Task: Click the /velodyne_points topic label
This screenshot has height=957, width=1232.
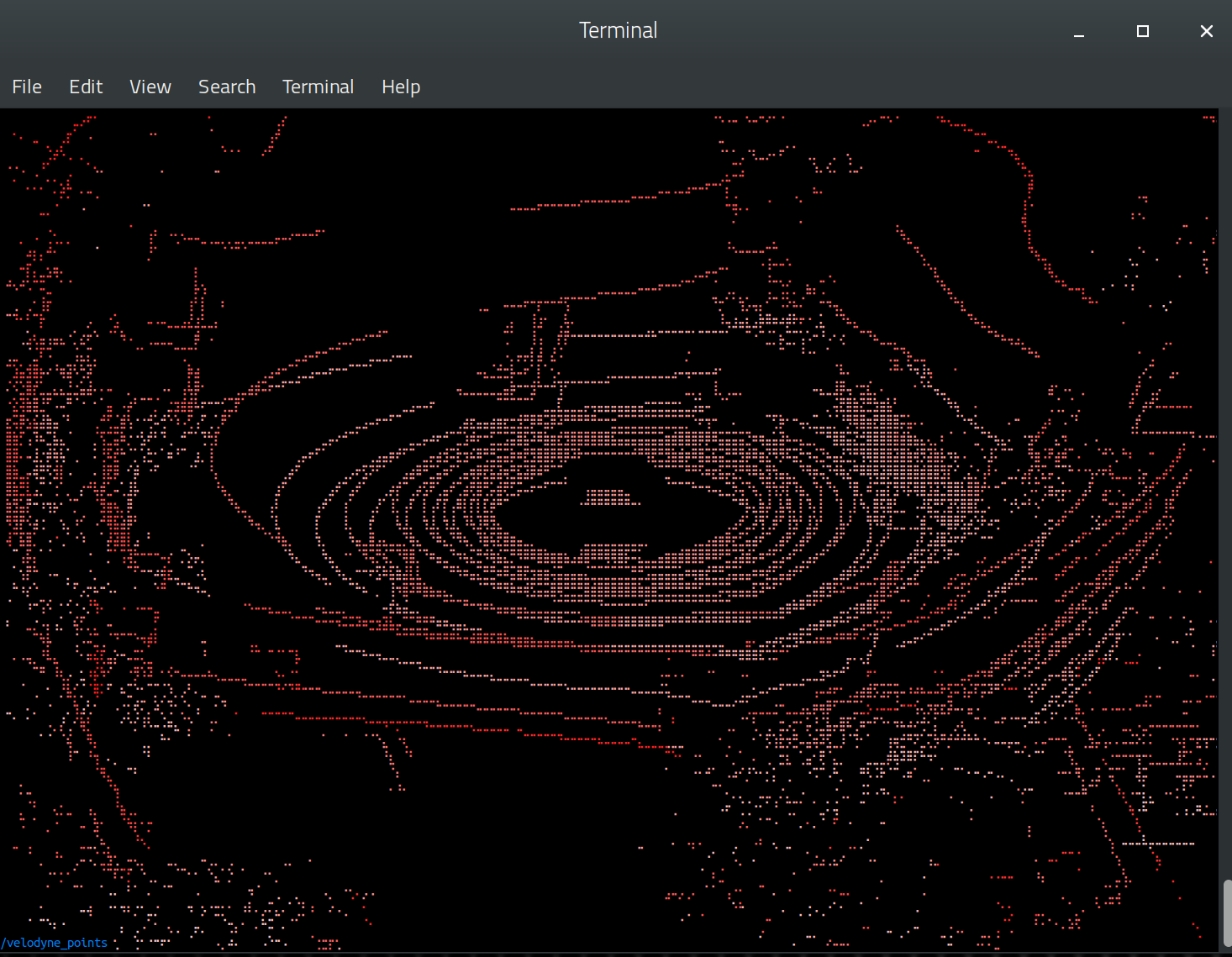Action: coord(55,943)
